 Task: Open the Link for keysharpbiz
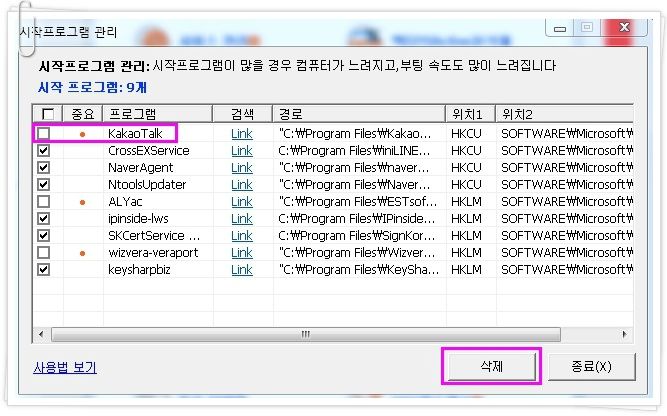click(242, 270)
